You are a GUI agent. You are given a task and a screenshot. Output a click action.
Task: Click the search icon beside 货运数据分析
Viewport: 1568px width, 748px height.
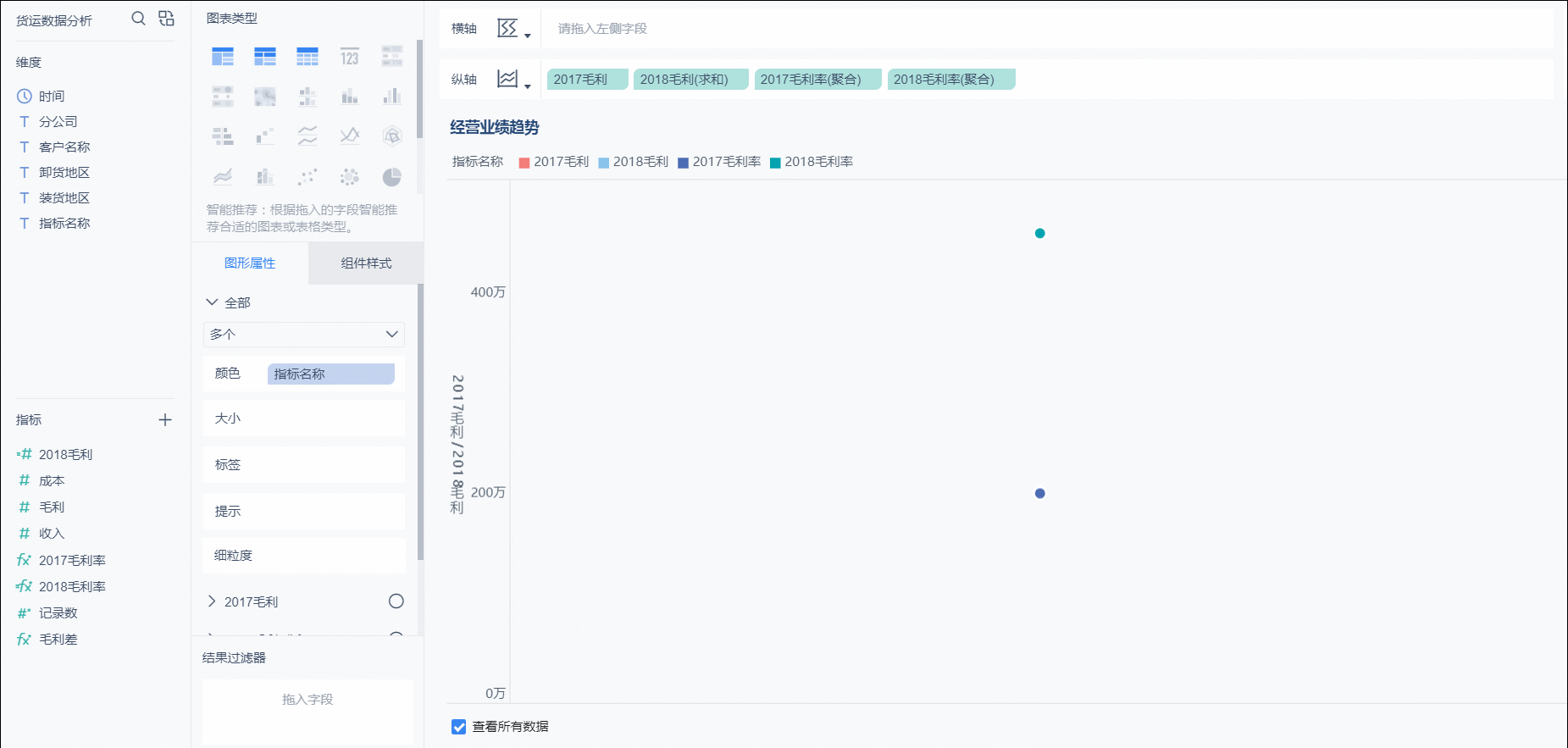[139, 19]
